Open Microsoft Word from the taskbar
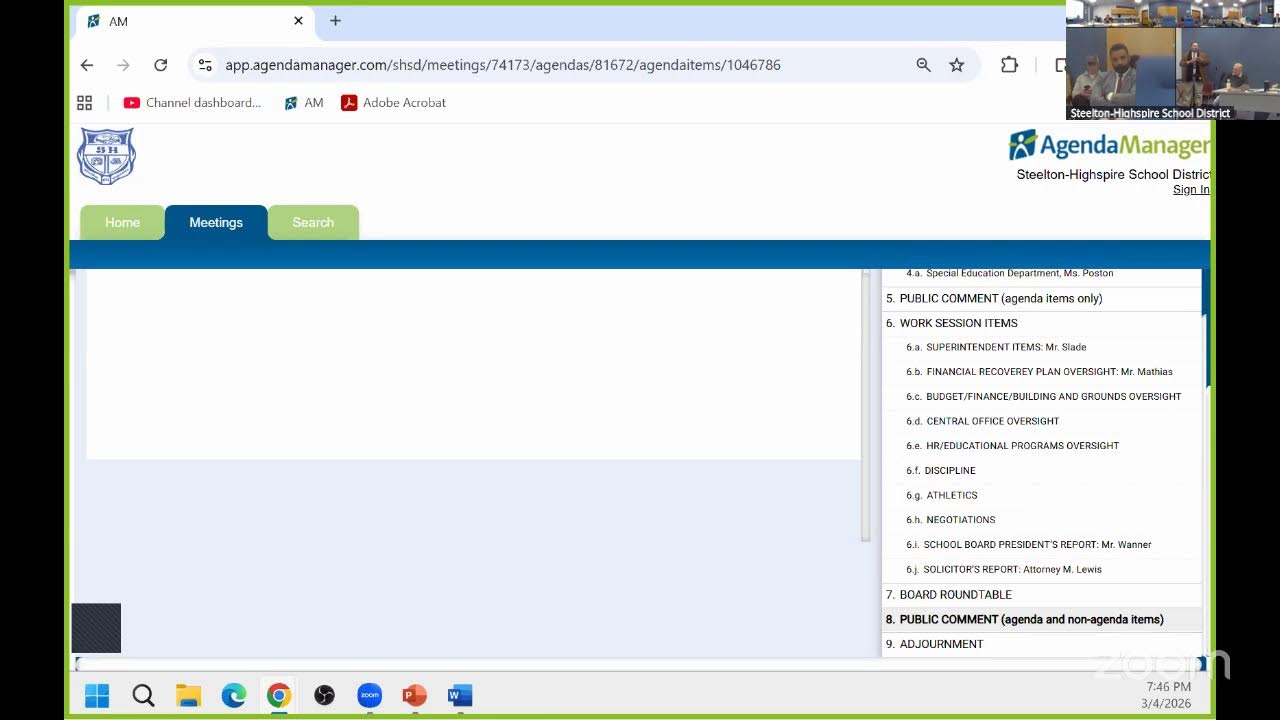 460,696
